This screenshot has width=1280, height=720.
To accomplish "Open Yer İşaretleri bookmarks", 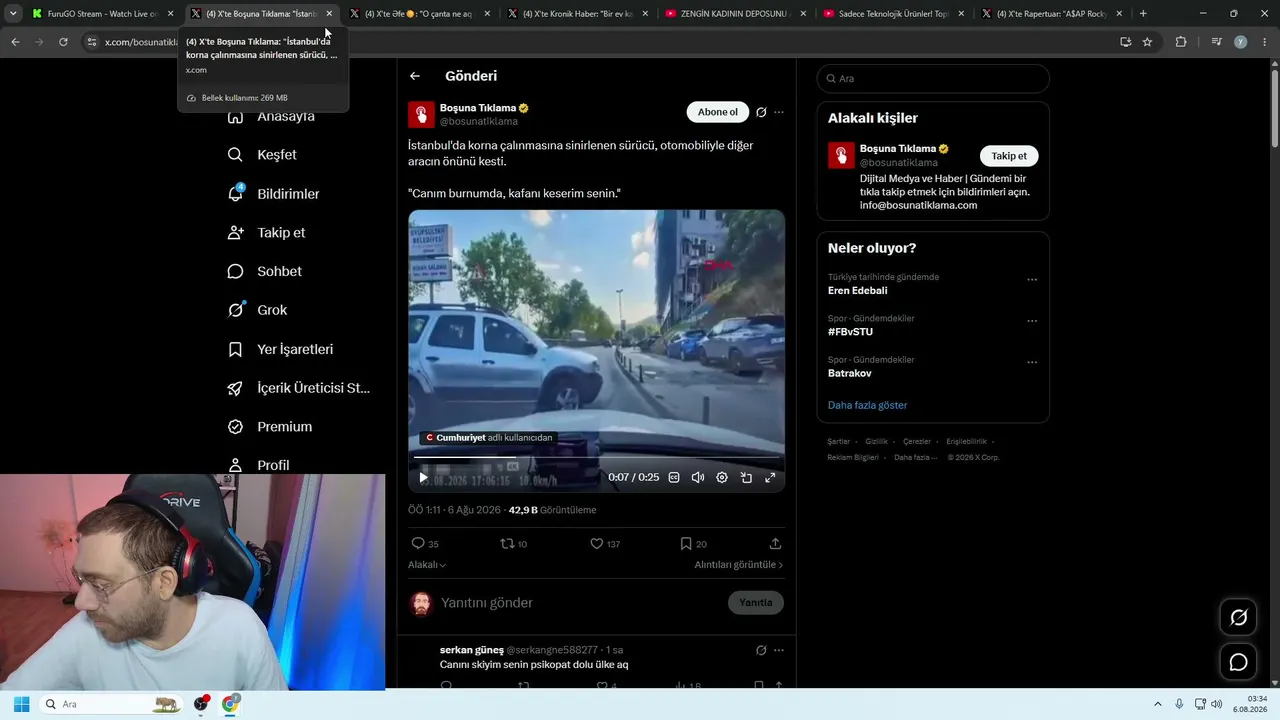I will click(x=281, y=349).
